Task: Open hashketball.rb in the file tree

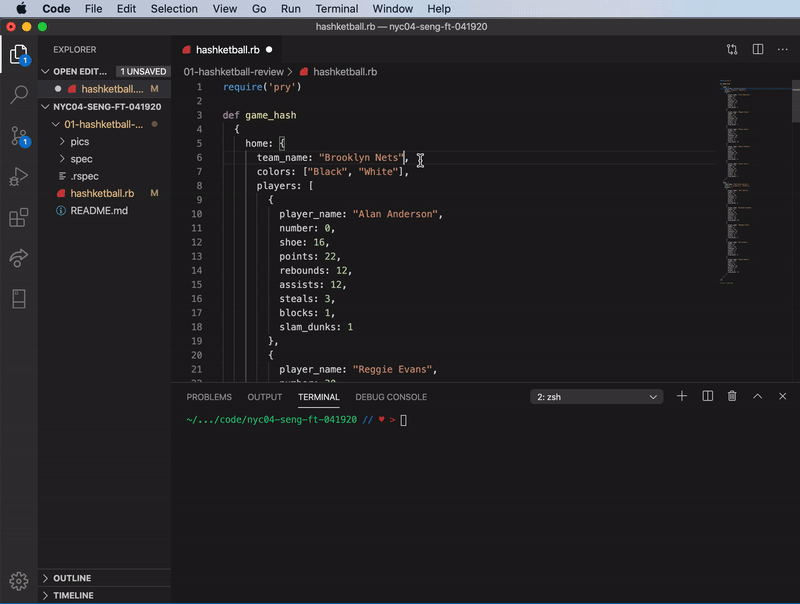Action: tap(102, 193)
